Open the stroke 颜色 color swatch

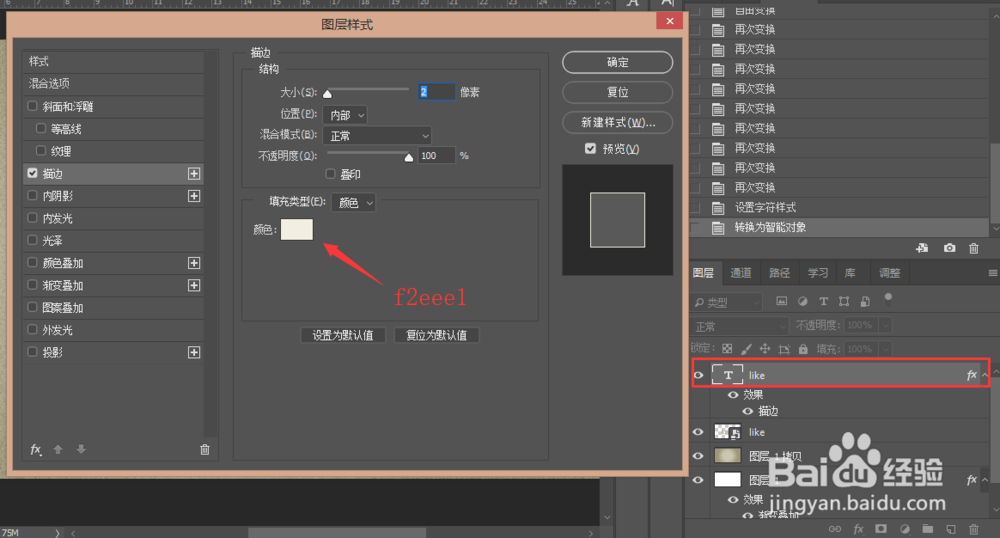pyautogui.click(x=297, y=229)
